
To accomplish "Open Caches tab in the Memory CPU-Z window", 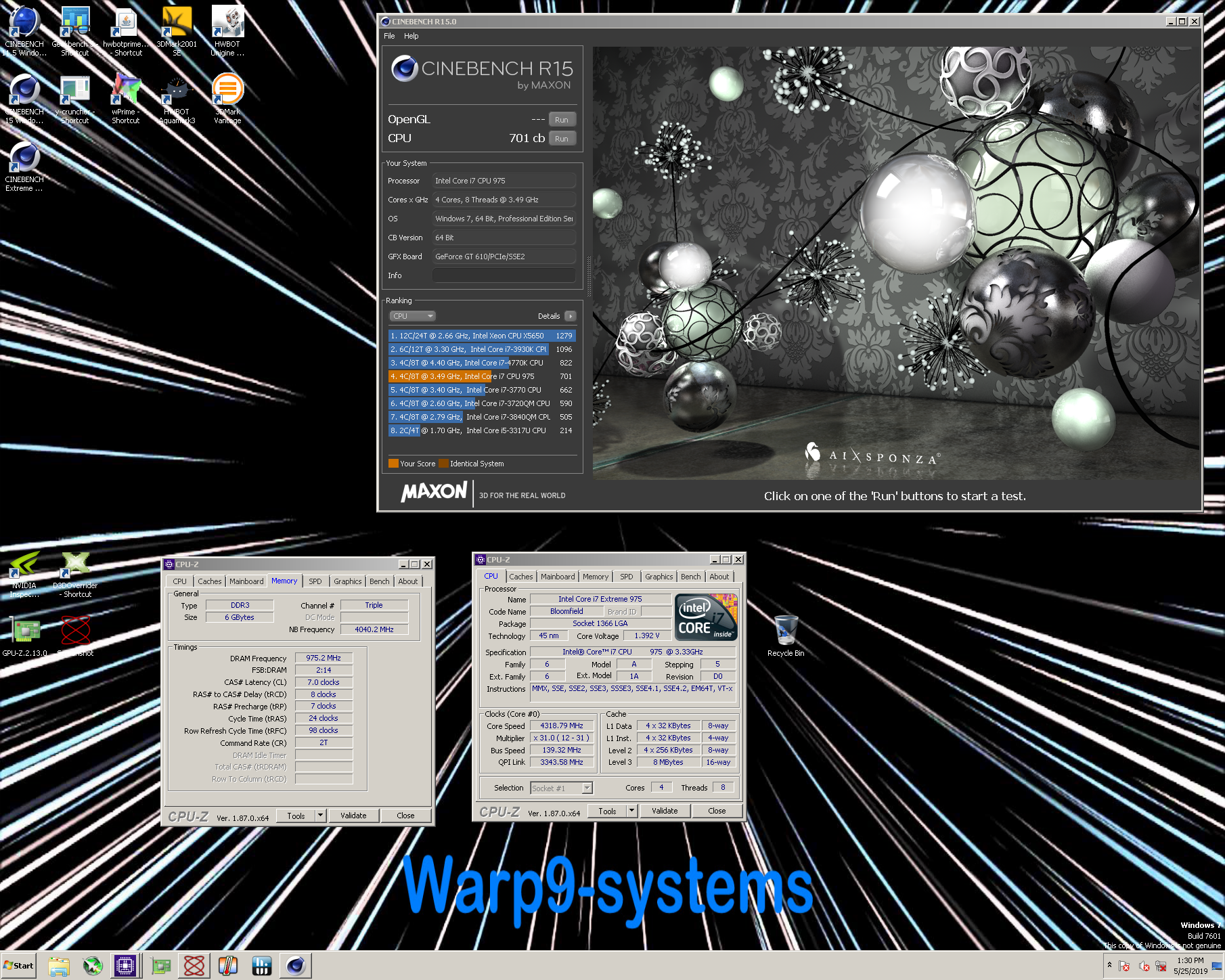I will (x=209, y=581).
